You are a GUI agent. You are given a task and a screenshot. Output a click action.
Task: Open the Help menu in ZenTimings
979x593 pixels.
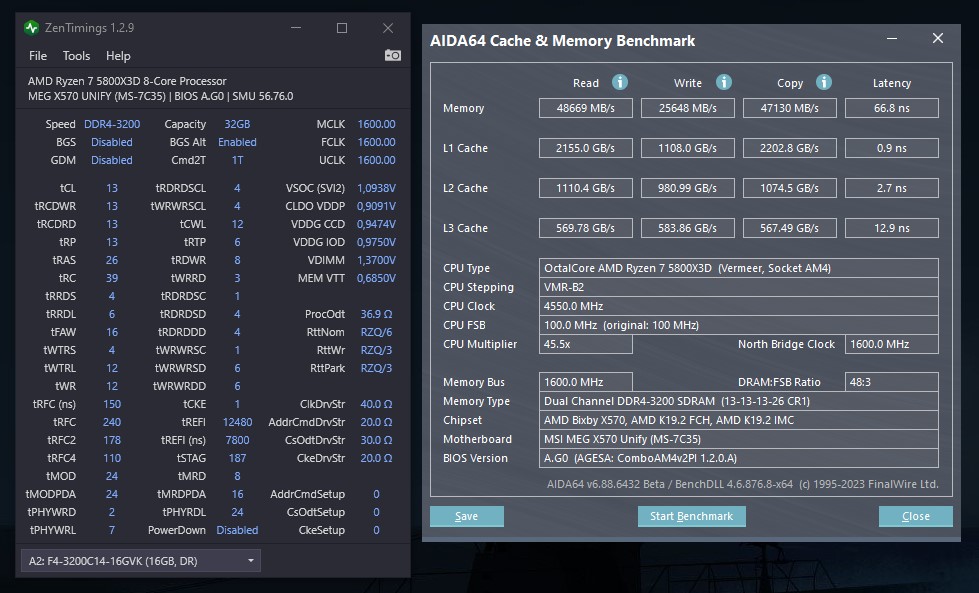pos(118,56)
